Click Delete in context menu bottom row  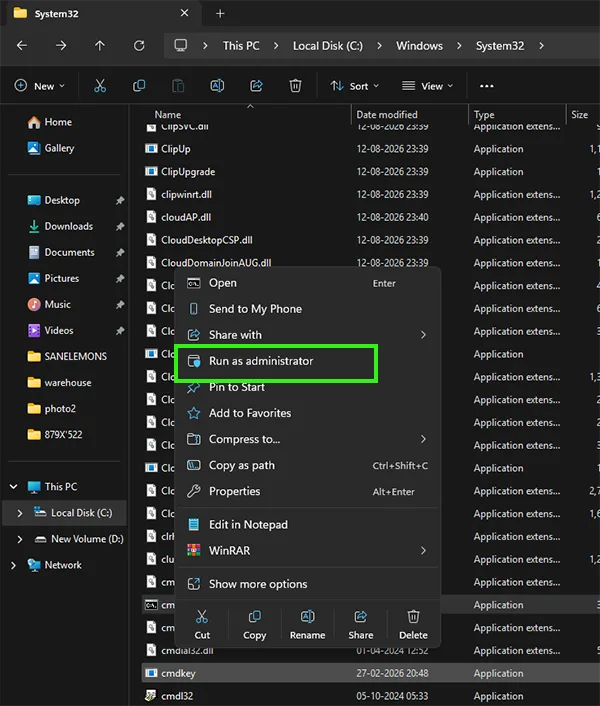coord(413,625)
